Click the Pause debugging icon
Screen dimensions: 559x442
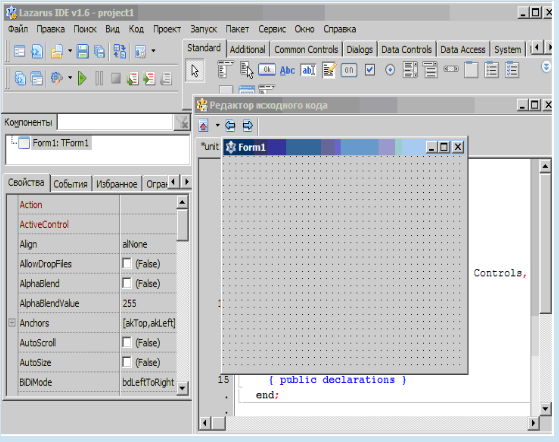[99, 78]
